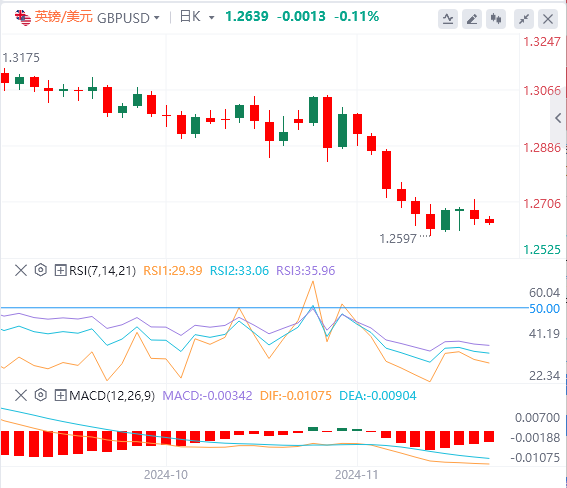Image resolution: width=567 pixels, height=488 pixels.
Task: Click the 1.3066 price axis label
Action: 542,90
